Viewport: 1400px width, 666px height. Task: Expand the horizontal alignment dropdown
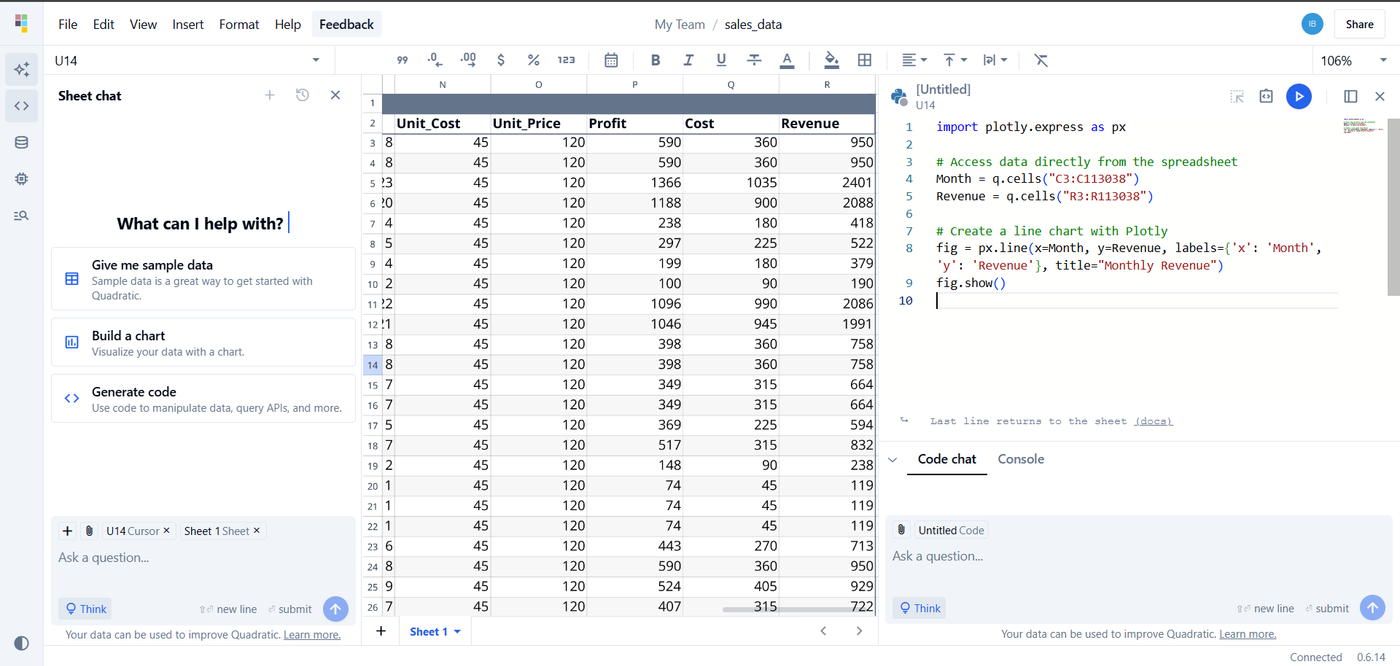[x=913, y=60]
